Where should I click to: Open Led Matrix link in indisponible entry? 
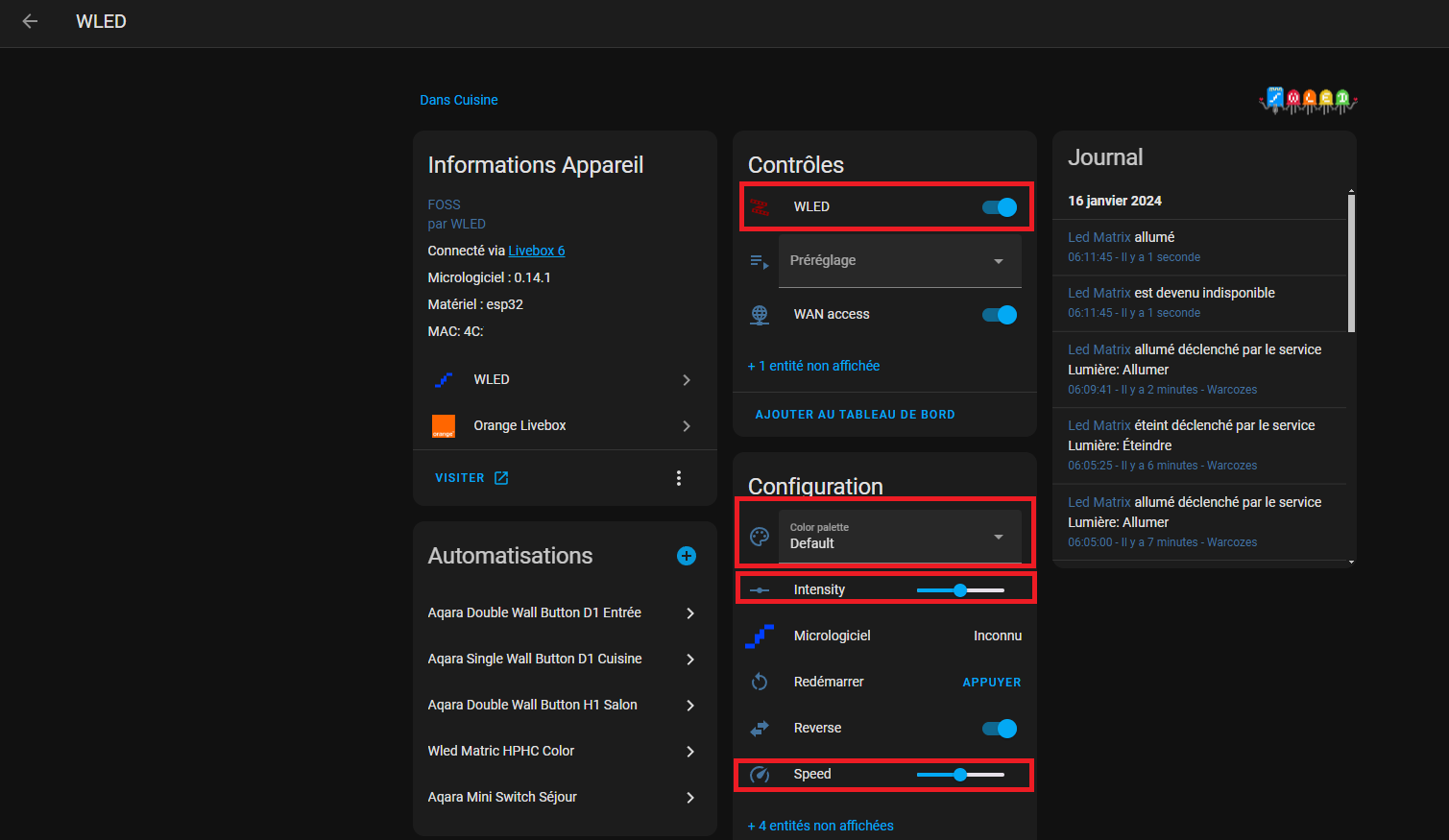pyautogui.click(x=1099, y=293)
